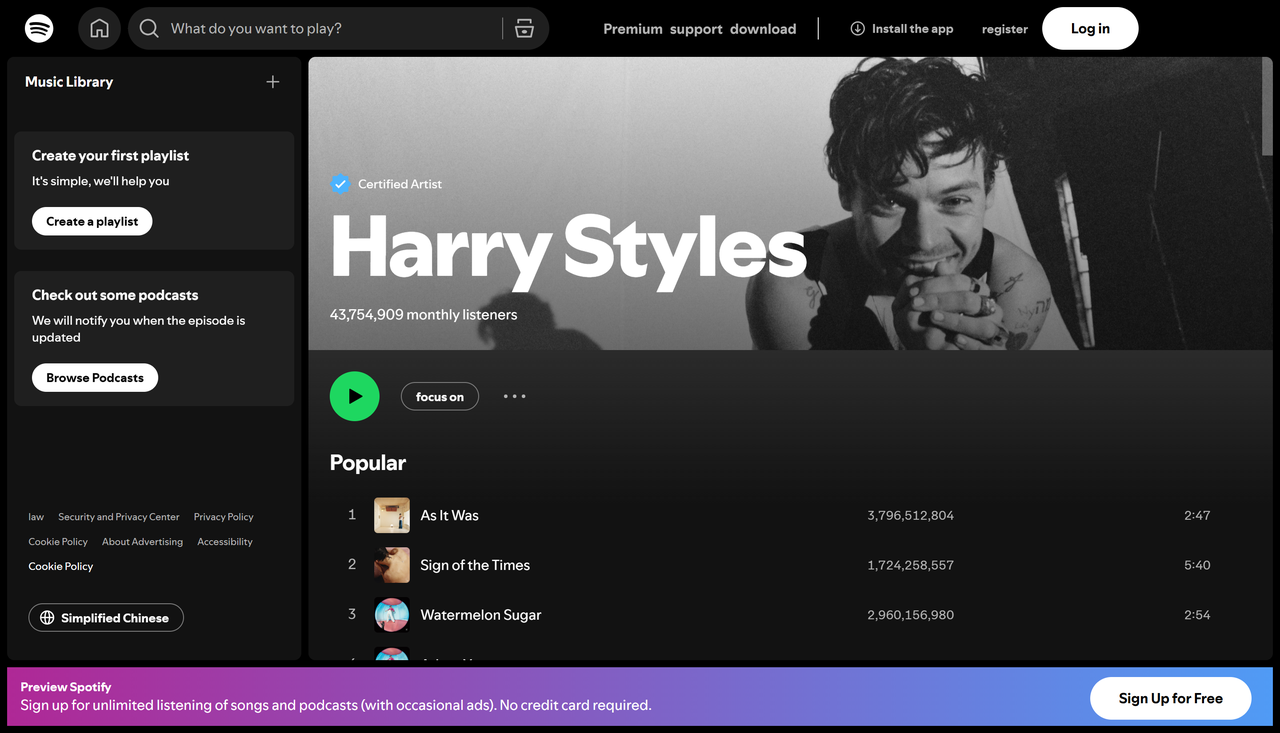Click the search magnifier icon
This screenshot has height=733, width=1280.
149,29
